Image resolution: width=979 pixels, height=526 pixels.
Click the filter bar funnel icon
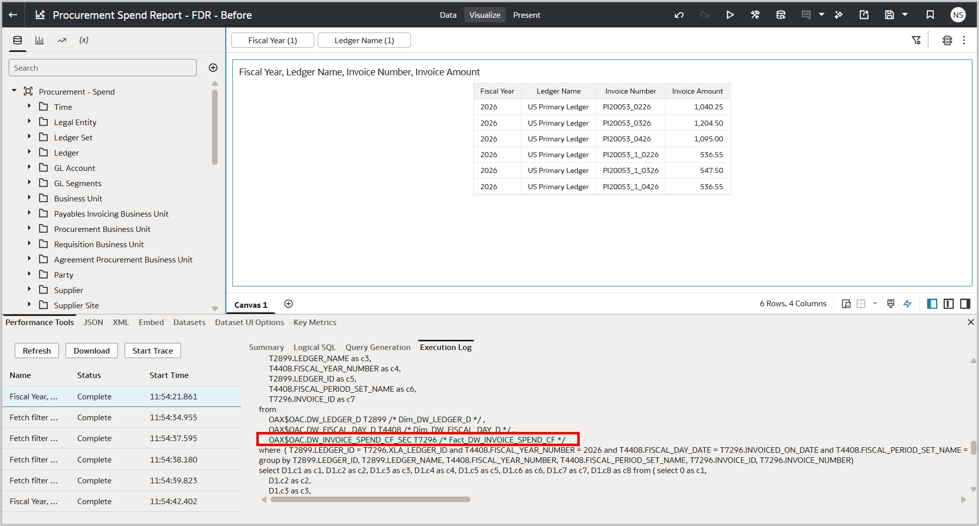[x=916, y=40]
